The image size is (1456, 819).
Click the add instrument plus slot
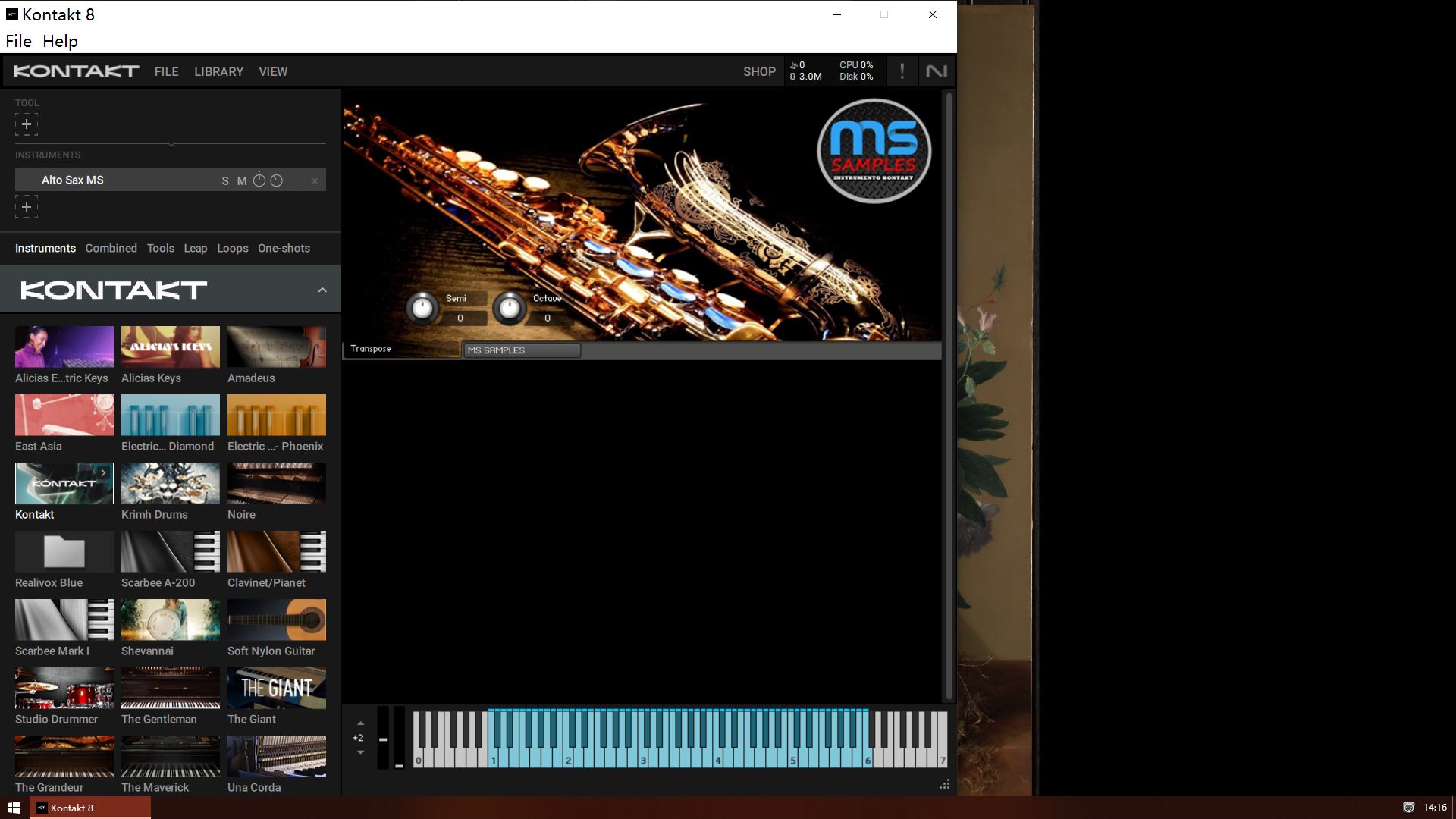coord(26,206)
